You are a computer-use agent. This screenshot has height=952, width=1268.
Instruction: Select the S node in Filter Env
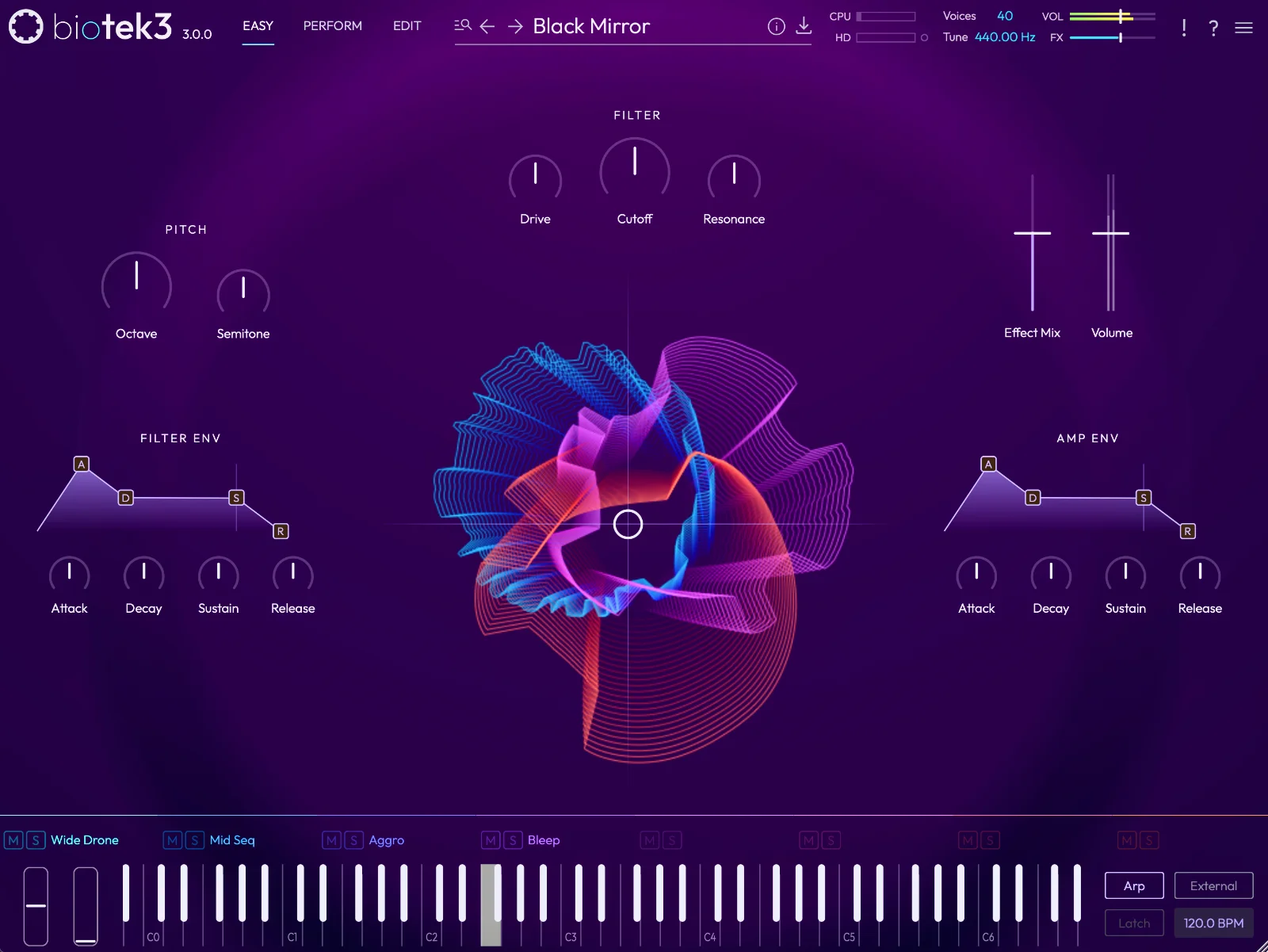click(x=236, y=498)
